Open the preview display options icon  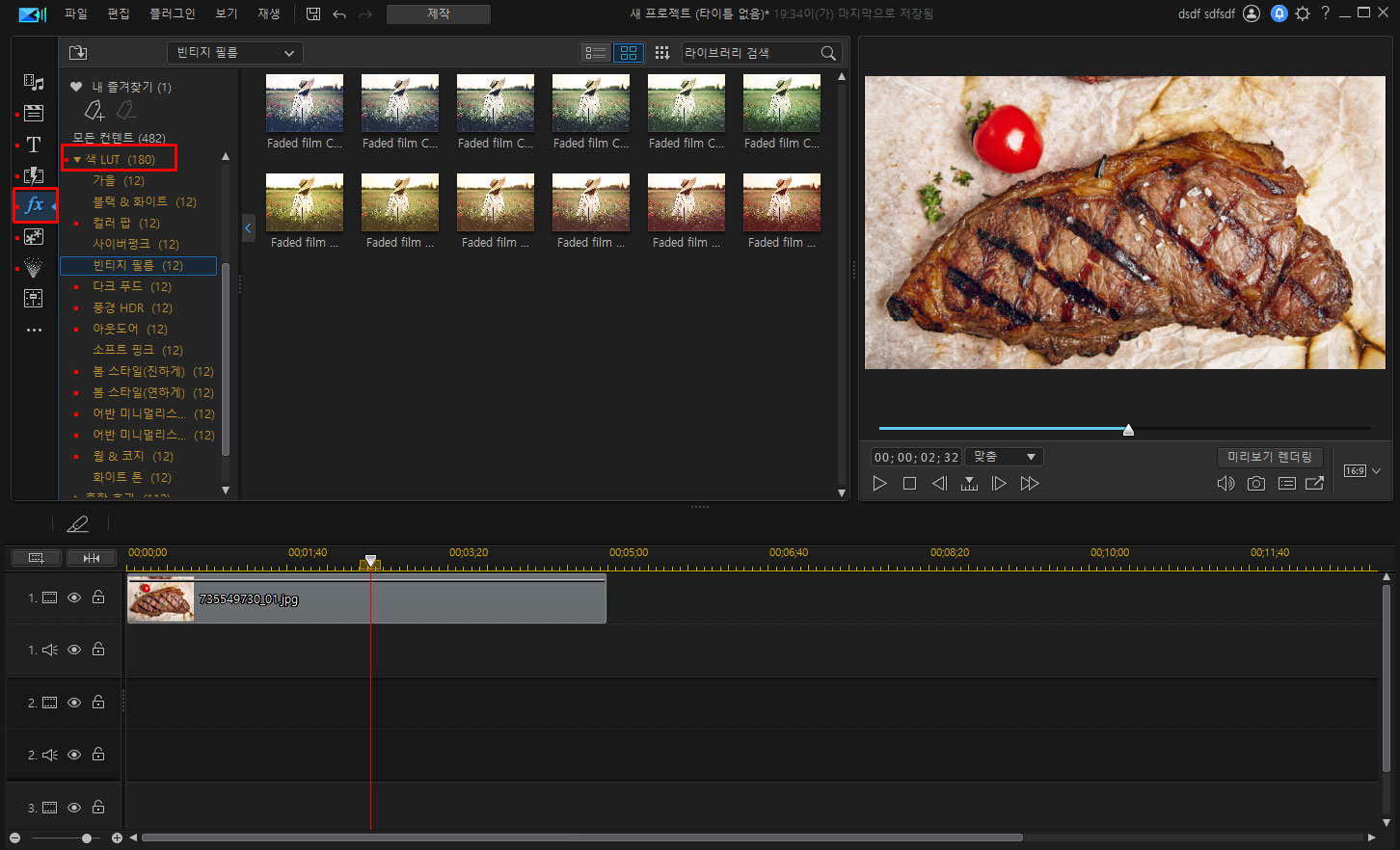coord(1286,484)
